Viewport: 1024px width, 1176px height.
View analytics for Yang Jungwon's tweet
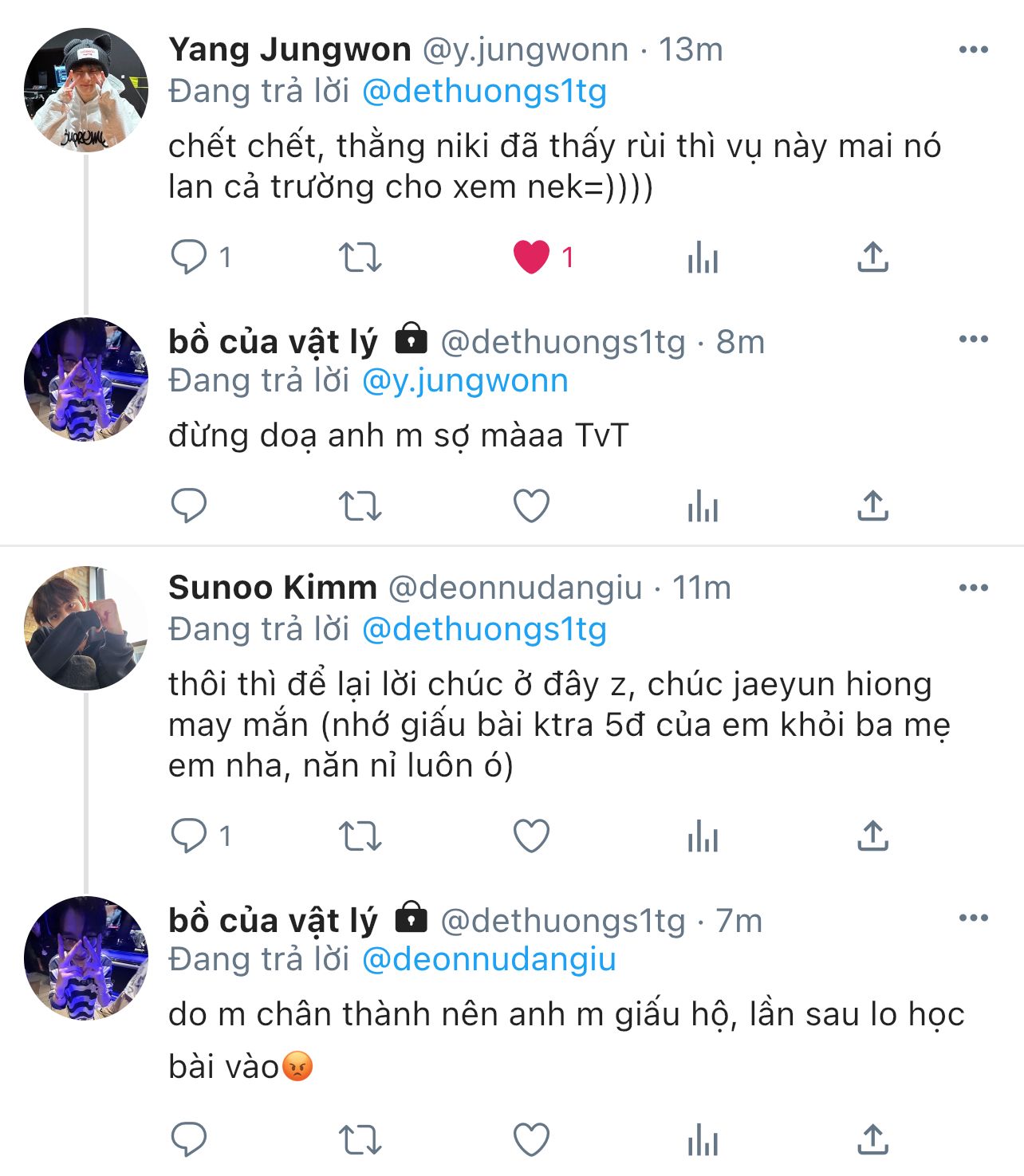pos(703,258)
